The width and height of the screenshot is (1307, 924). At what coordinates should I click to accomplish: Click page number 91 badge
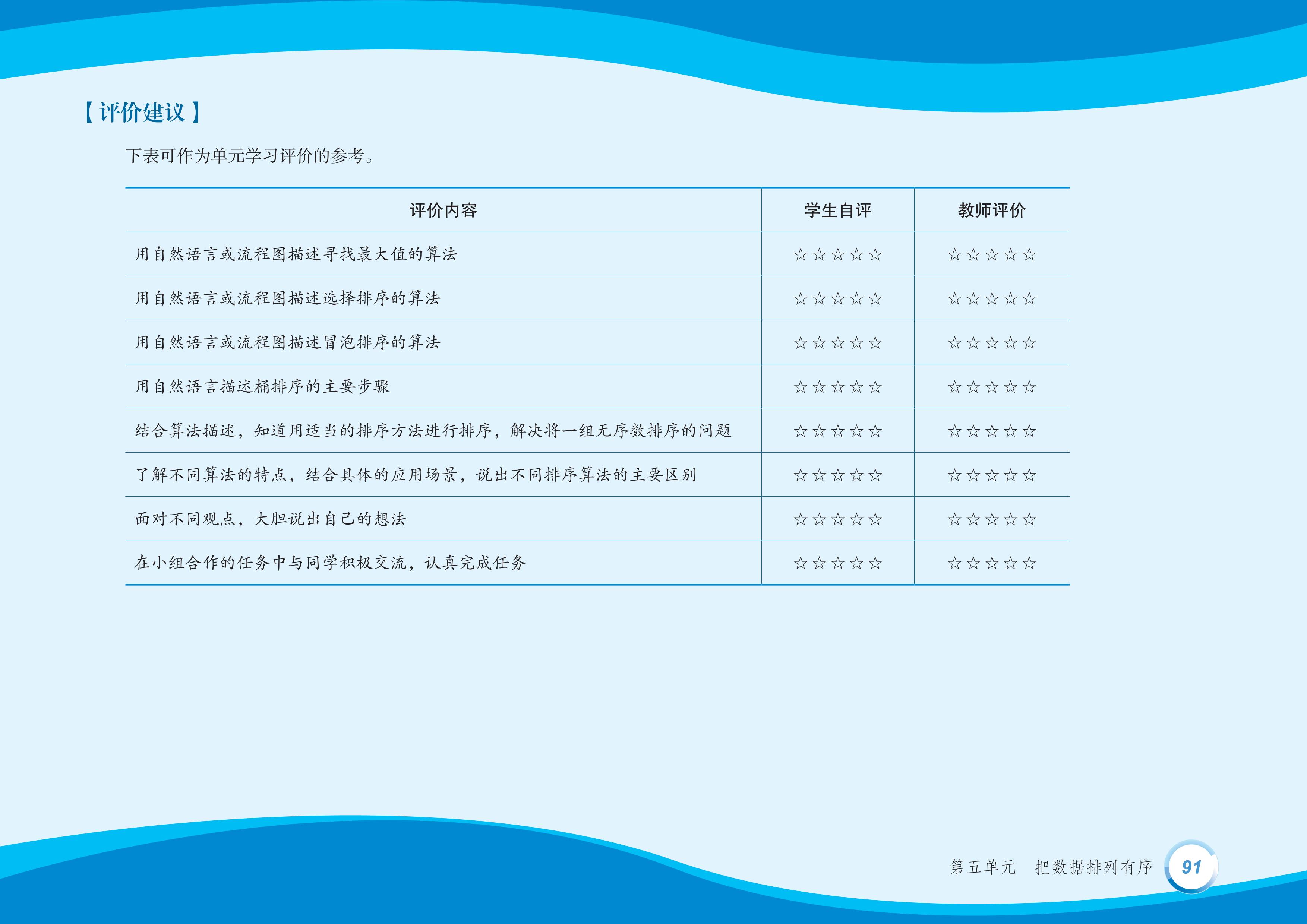1191,867
